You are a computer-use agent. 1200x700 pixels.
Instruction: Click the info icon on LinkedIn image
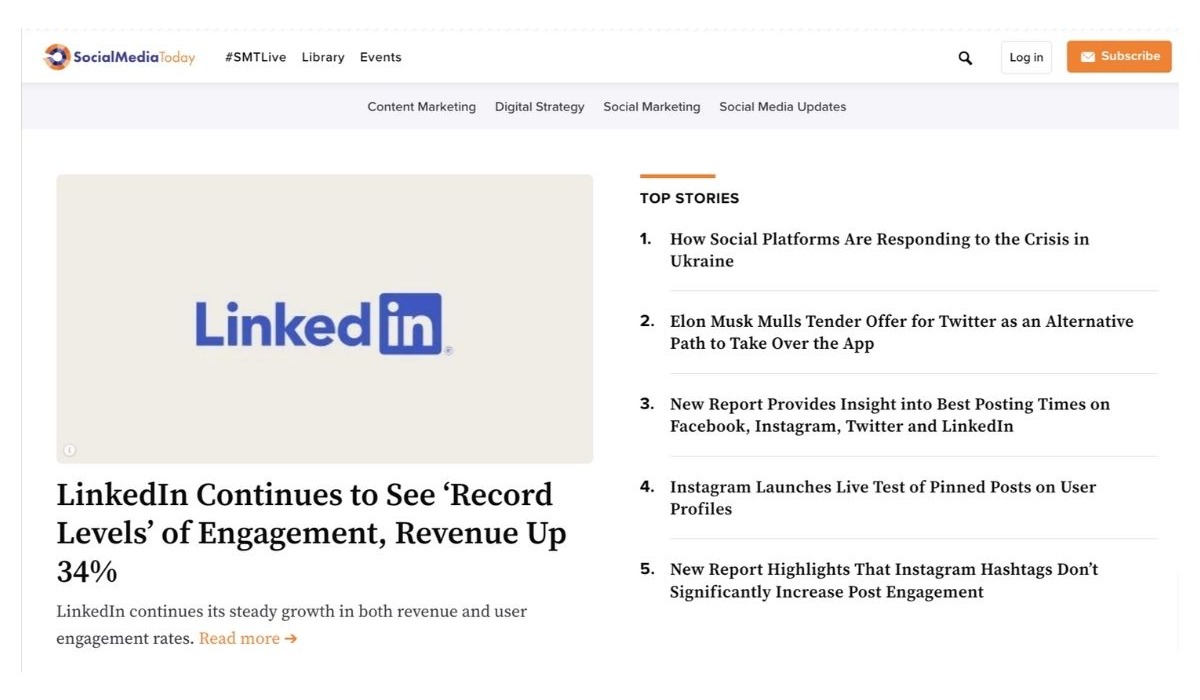tap(69, 450)
